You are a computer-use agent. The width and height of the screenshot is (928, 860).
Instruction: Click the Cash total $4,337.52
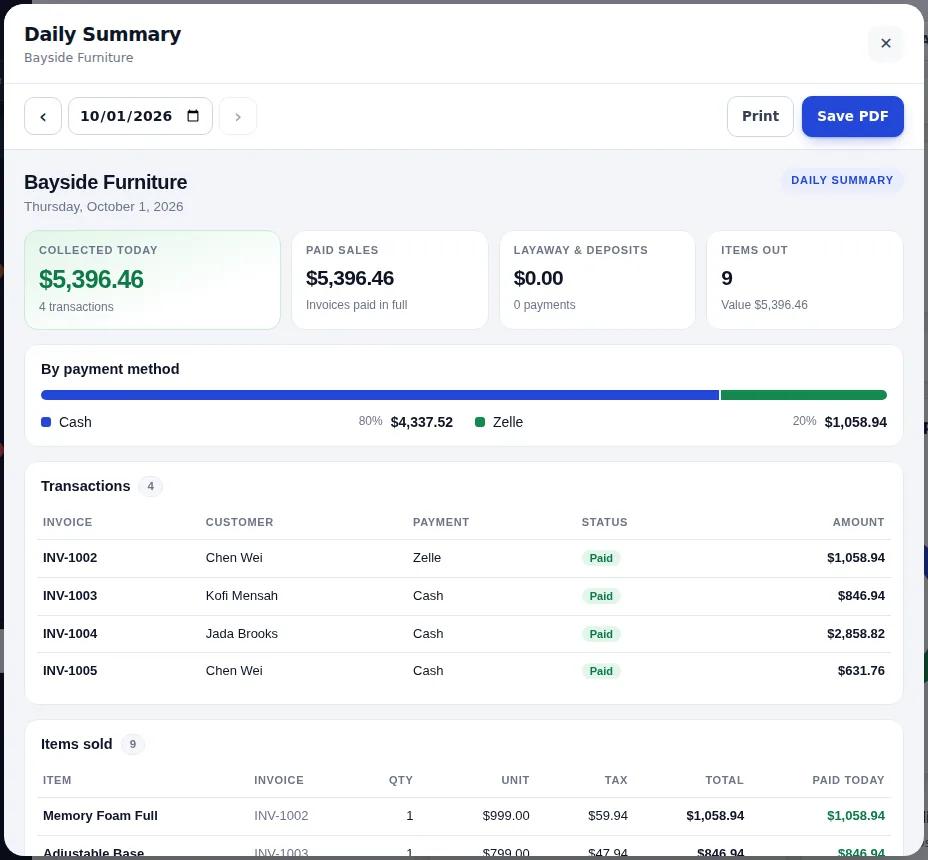pyautogui.click(x=421, y=422)
